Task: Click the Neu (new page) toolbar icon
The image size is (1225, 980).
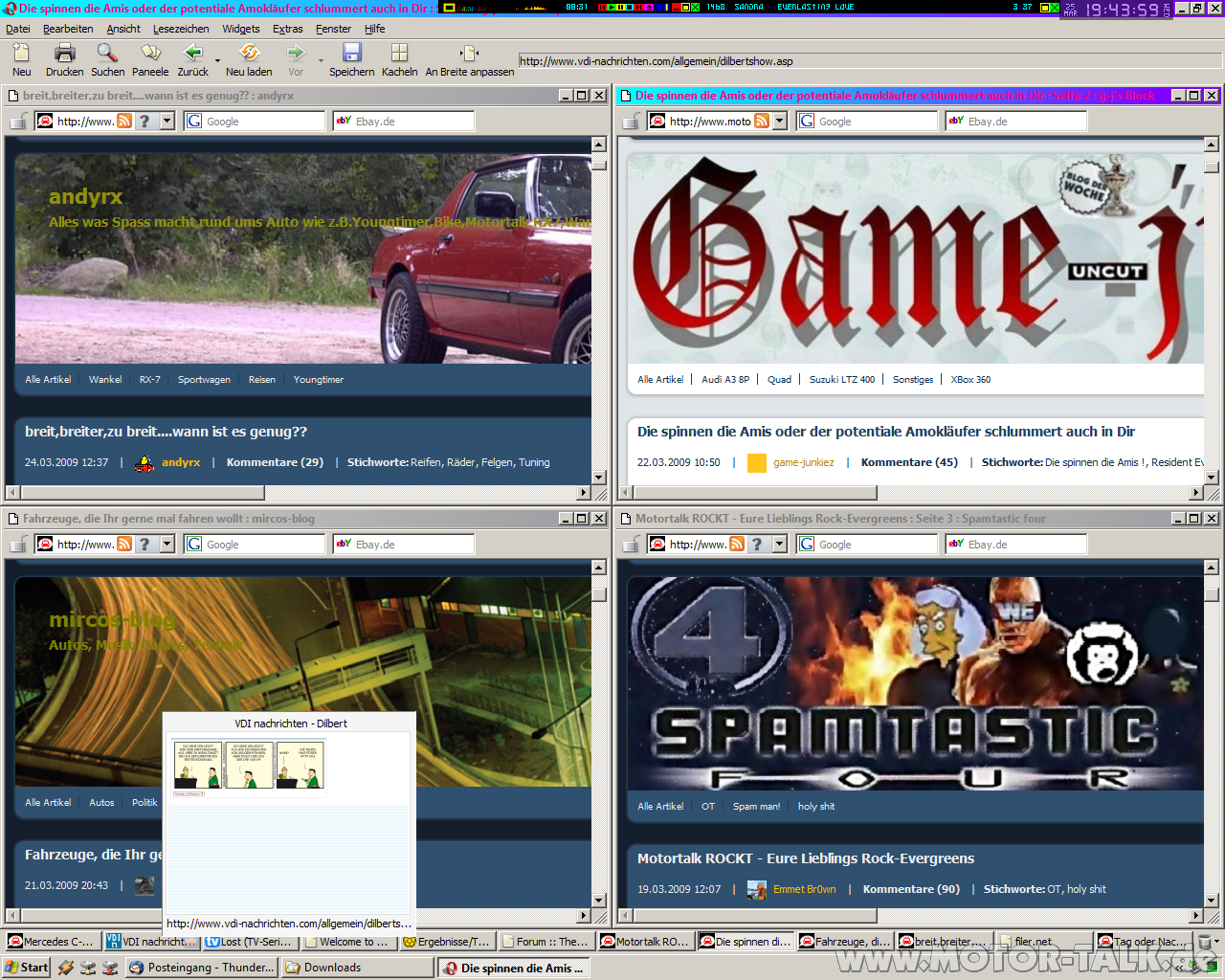Action: coord(21,54)
